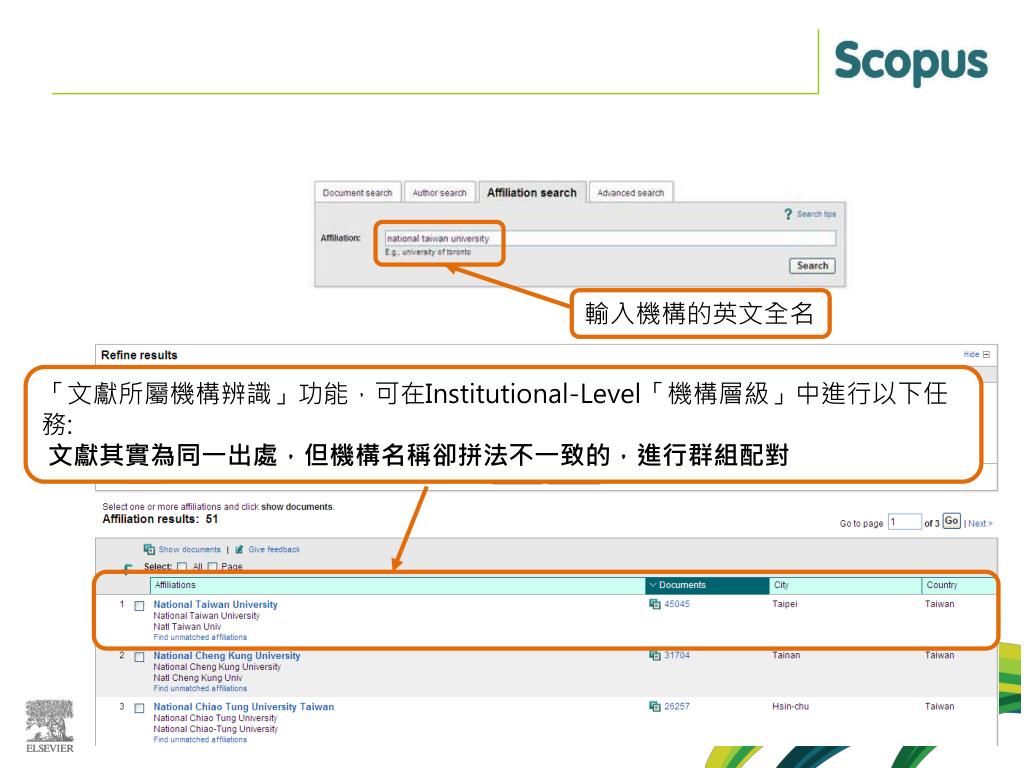Open the 31704 documents count link
1024x768 pixels.
click(677, 655)
